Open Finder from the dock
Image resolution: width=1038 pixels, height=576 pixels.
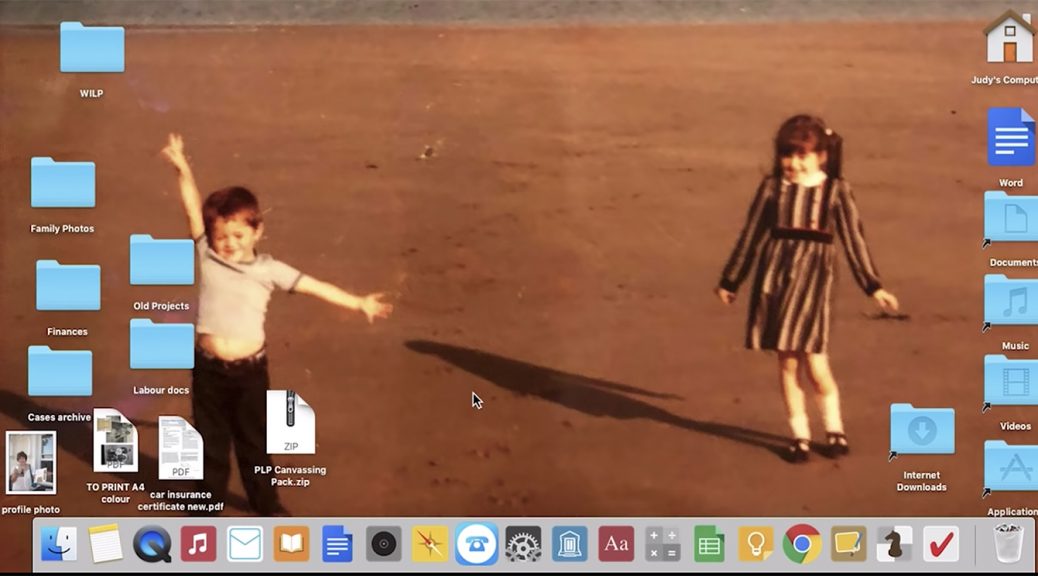[59, 544]
